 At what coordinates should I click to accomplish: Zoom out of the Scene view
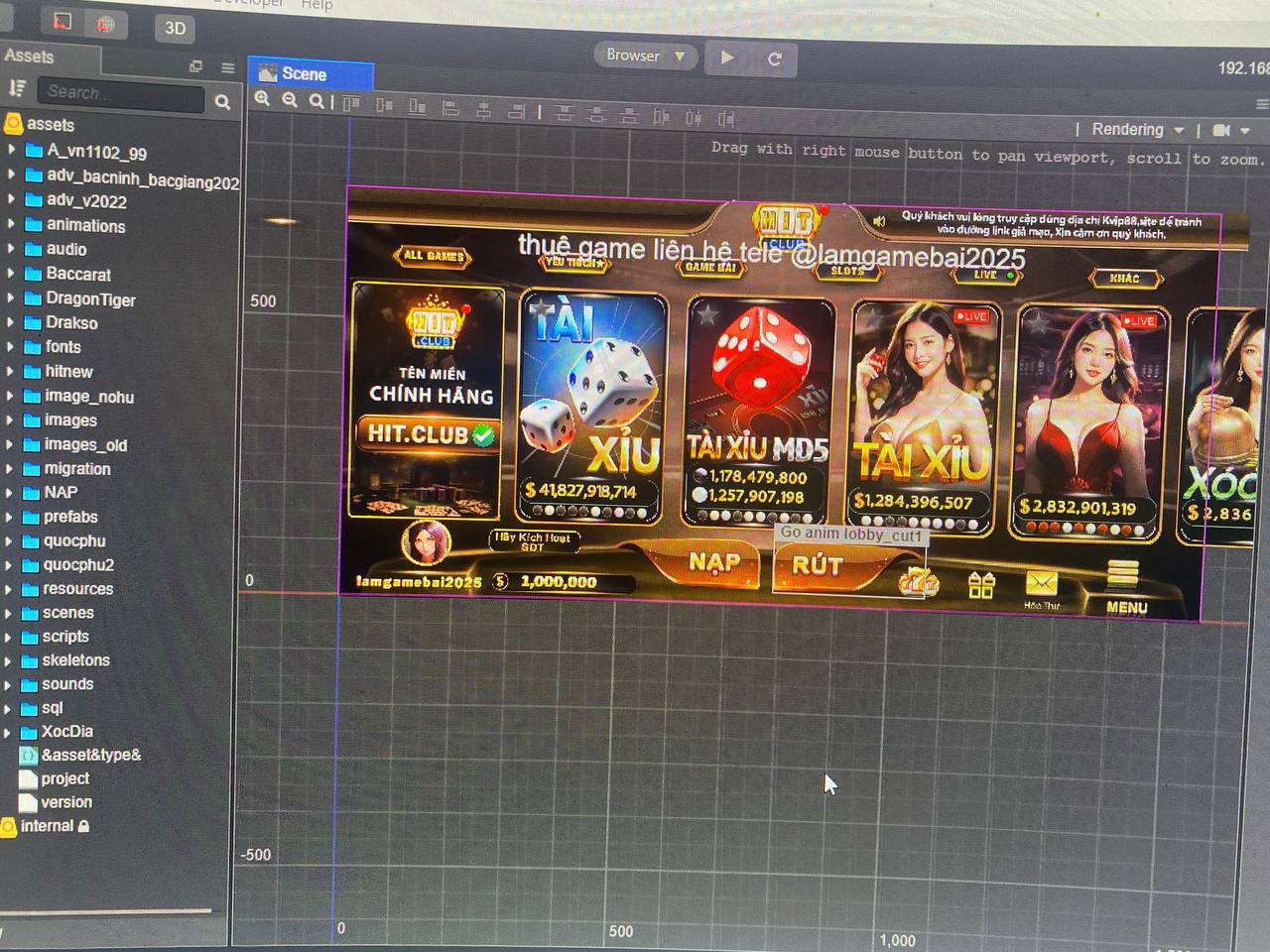coord(289,99)
